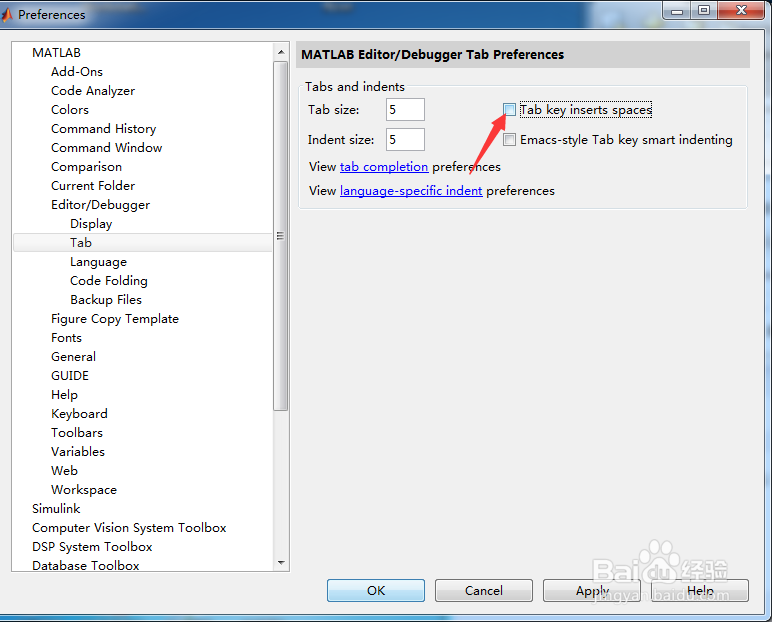
Task: Click the Tab size input field
Action: pyautogui.click(x=405, y=109)
